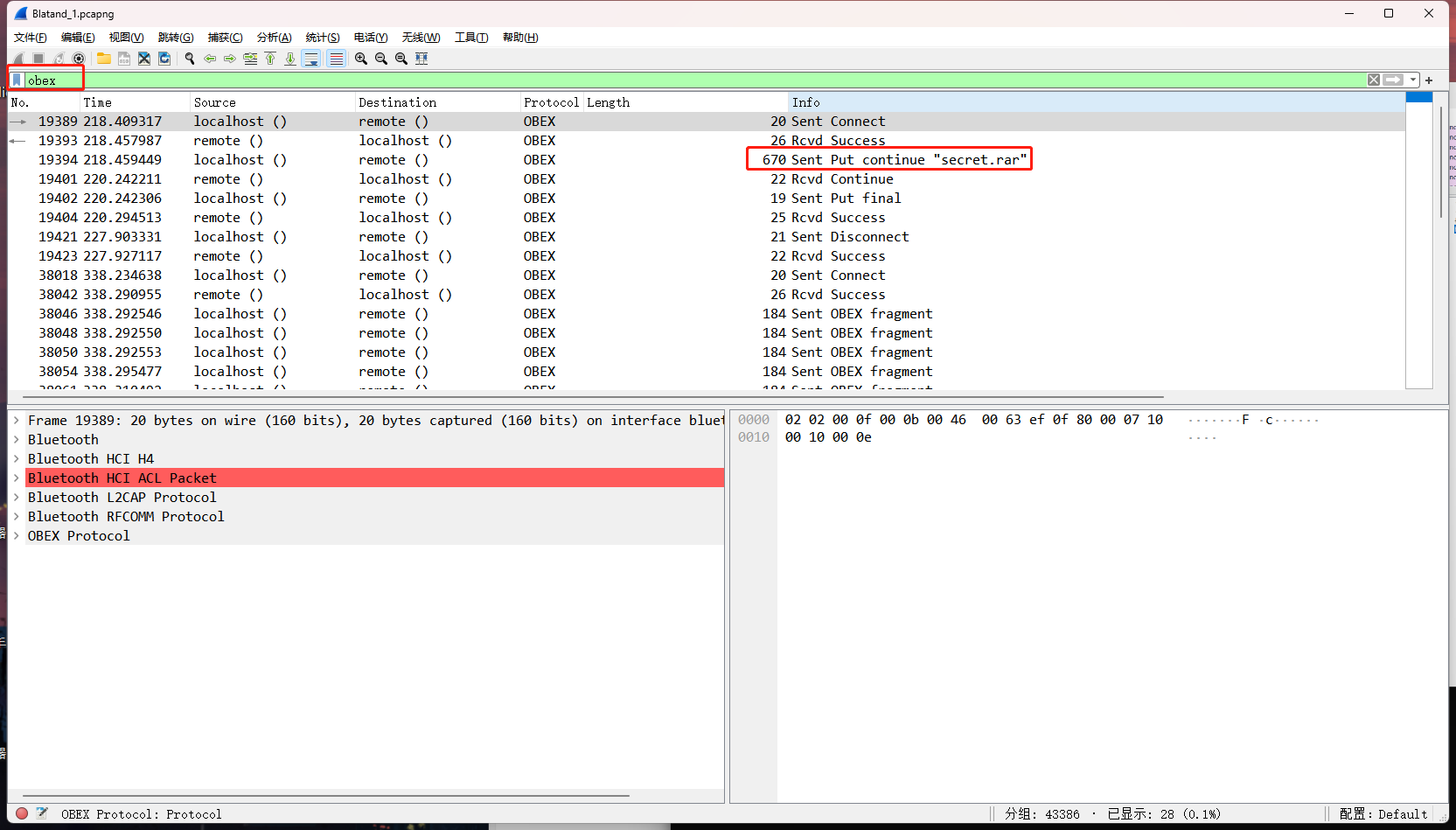Click the expert info red circle icon
This screenshot has height=830, width=1456.
pos(22,813)
